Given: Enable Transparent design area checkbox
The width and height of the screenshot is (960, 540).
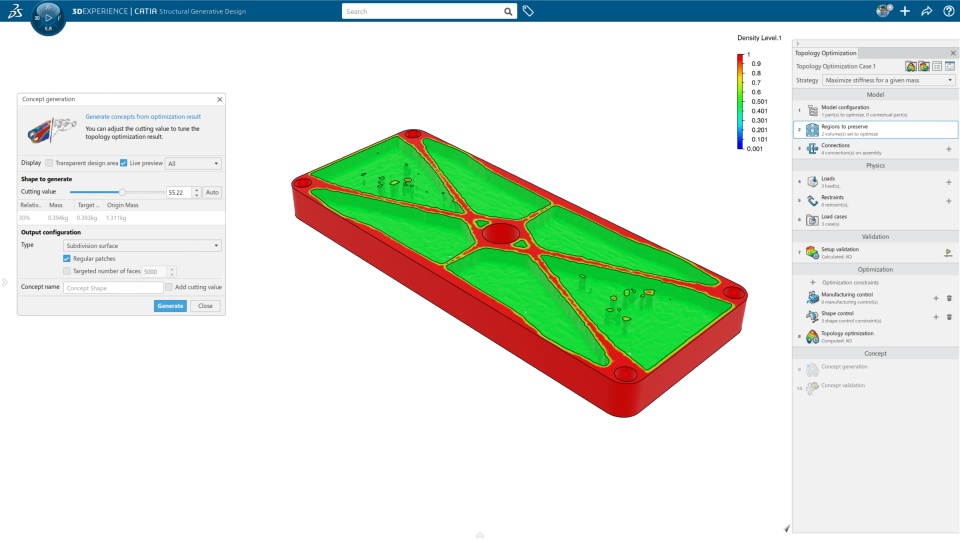Looking at the screenshot, I should pos(50,163).
